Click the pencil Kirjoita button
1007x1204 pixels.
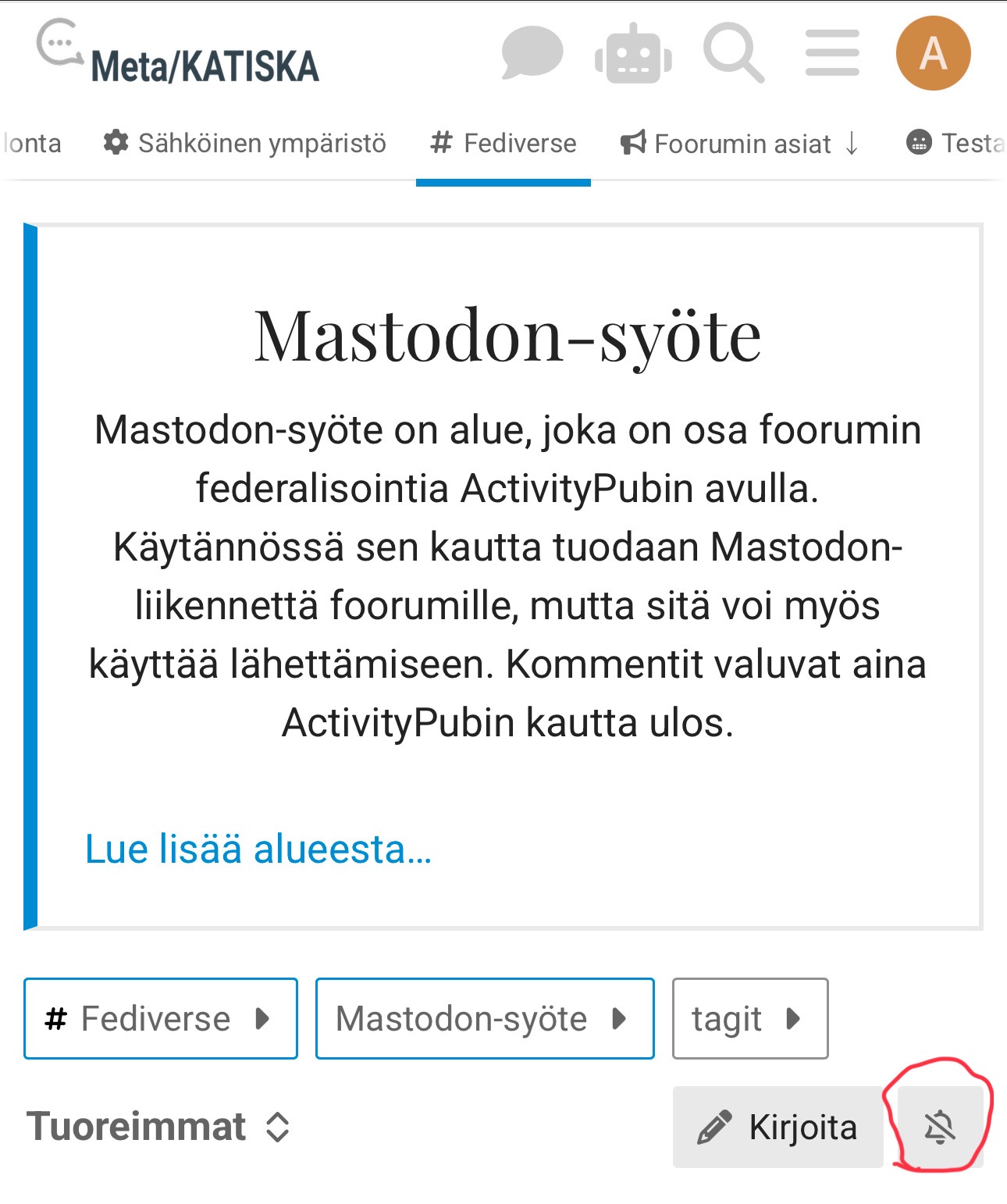[777, 1127]
